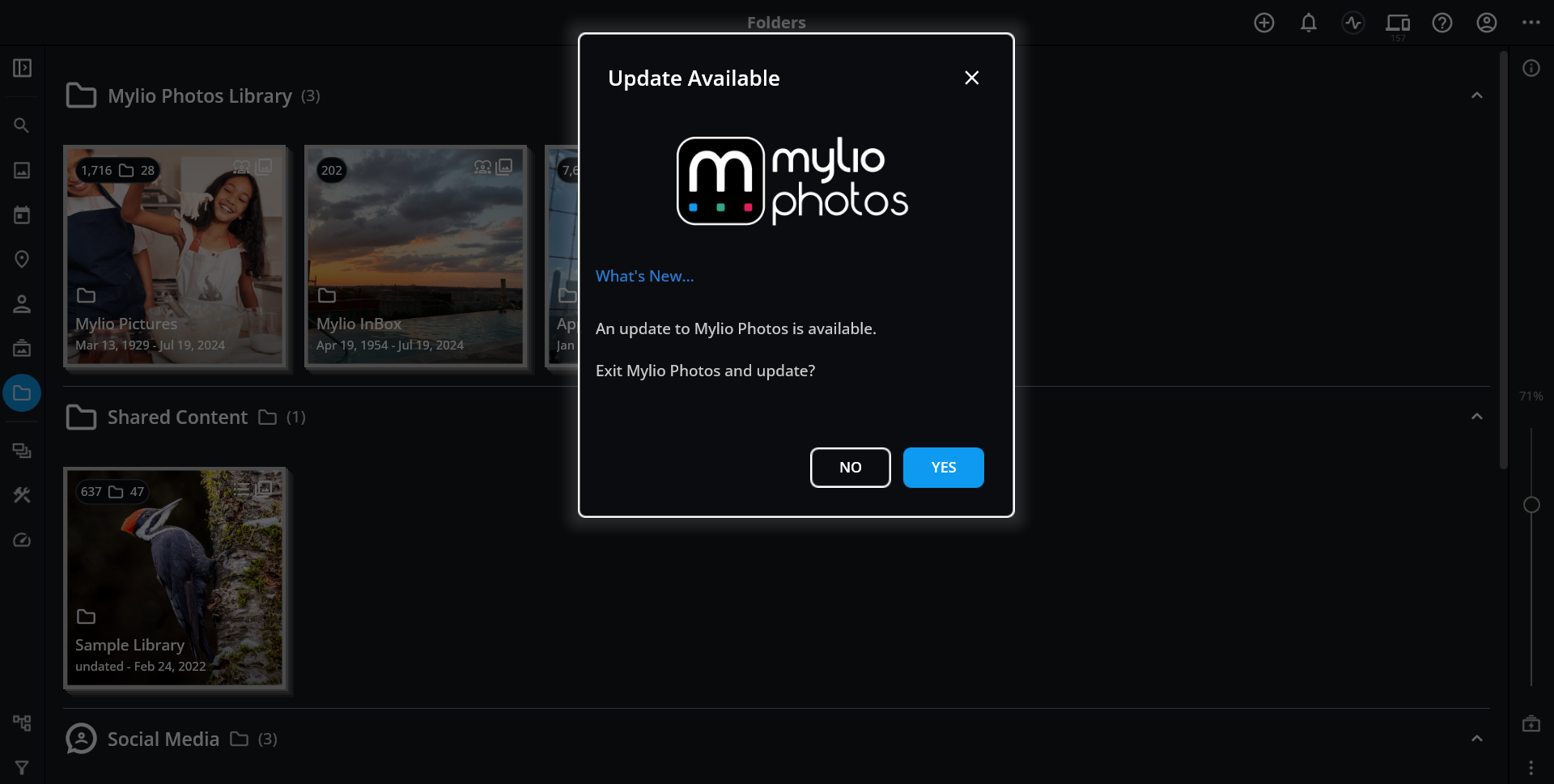Collapse the Mylio Photos Library section

tap(1476, 95)
